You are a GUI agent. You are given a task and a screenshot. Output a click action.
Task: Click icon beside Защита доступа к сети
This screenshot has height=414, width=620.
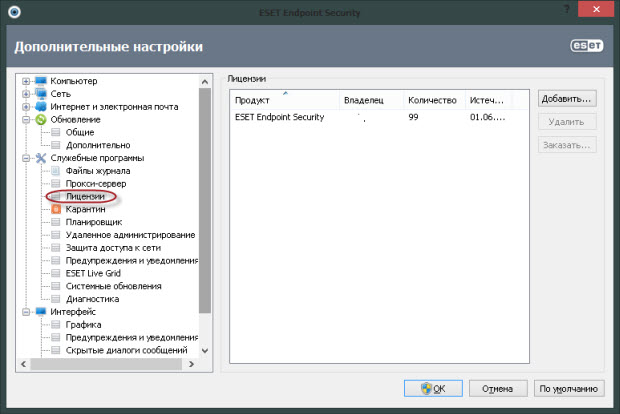pyautogui.click(x=56, y=248)
